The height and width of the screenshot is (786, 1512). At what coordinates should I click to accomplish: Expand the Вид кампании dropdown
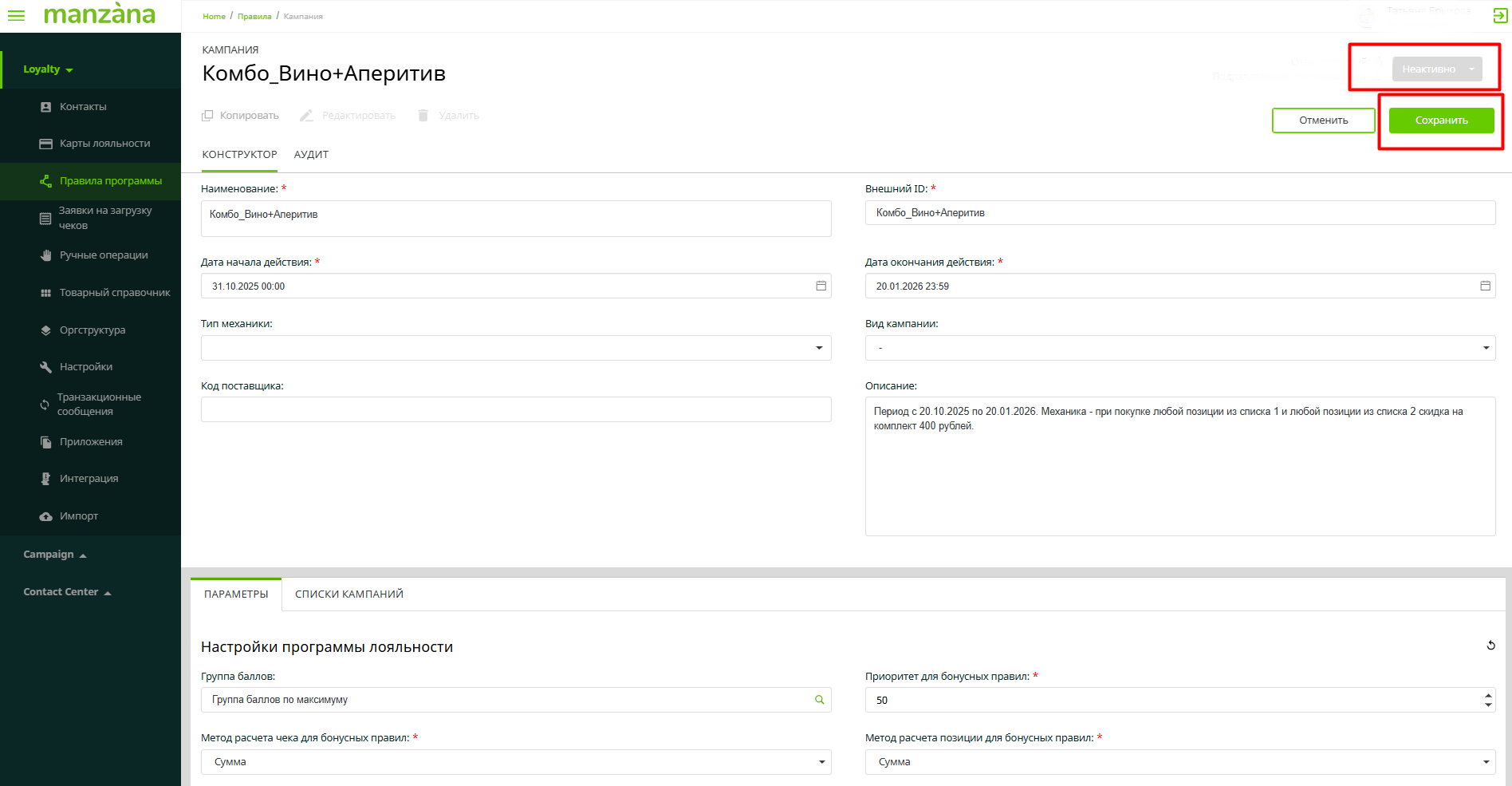1486,348
